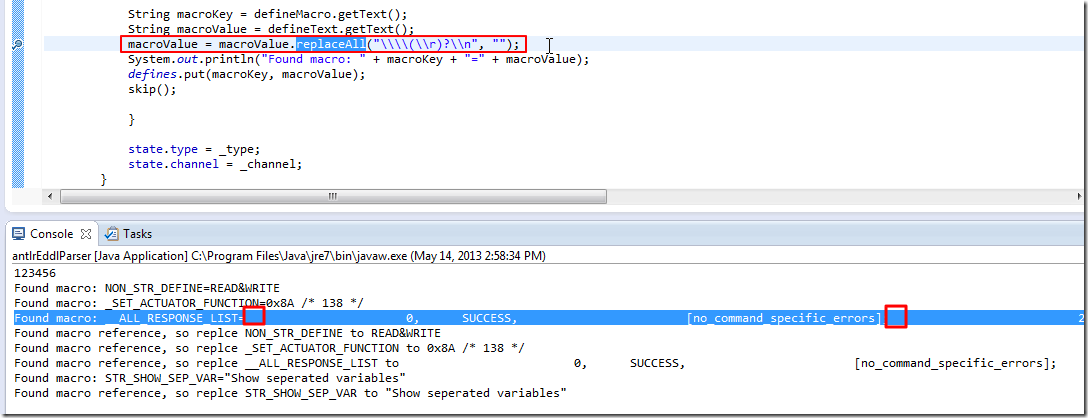
Task: Open the Tasks tab
Action: coord(137,234)
